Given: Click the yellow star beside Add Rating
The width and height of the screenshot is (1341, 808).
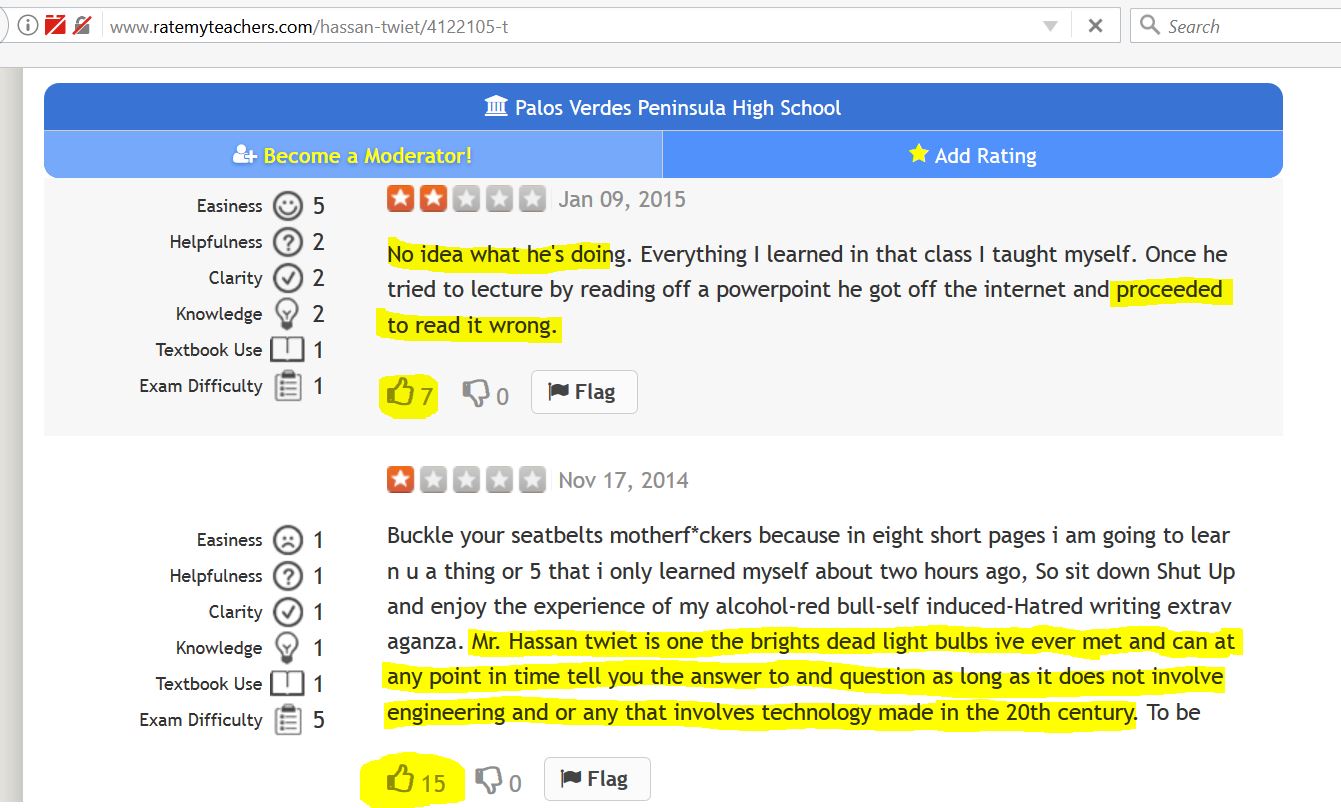Looking at the screenshot, I should tap(918, 154).
